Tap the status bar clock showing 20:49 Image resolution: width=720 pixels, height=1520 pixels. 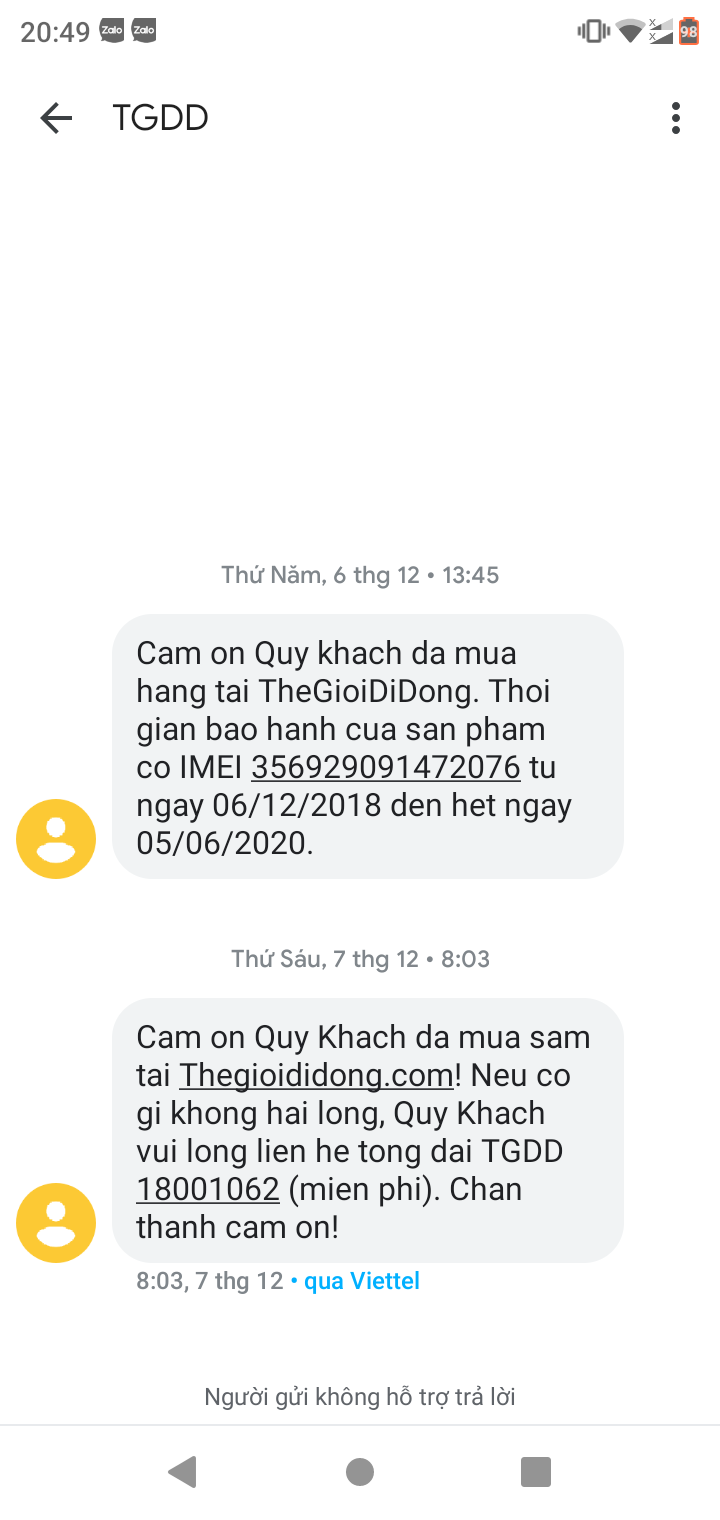point(55,32)
